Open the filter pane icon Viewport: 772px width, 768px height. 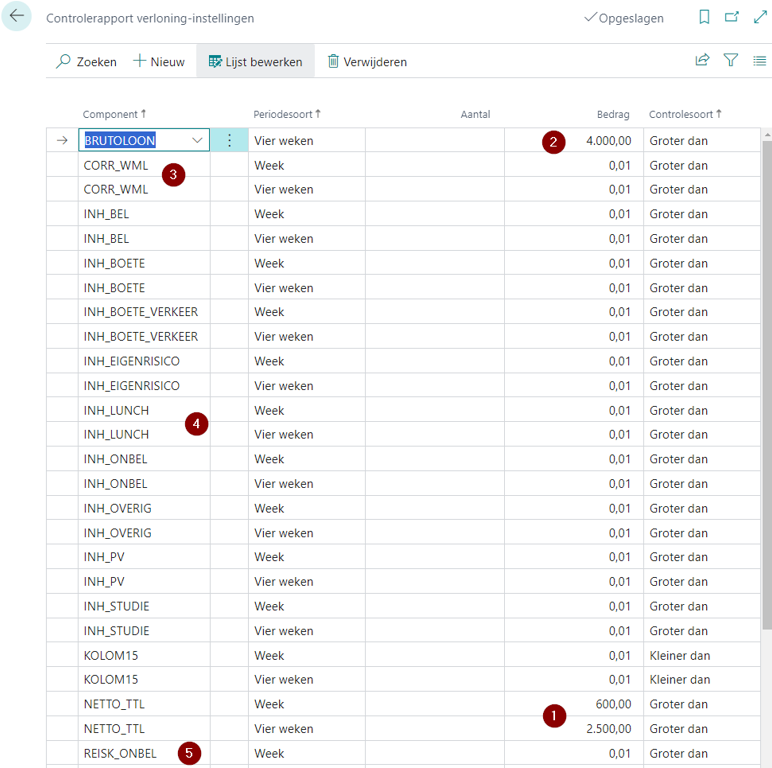pyautogui.click(x=731, y=61)
